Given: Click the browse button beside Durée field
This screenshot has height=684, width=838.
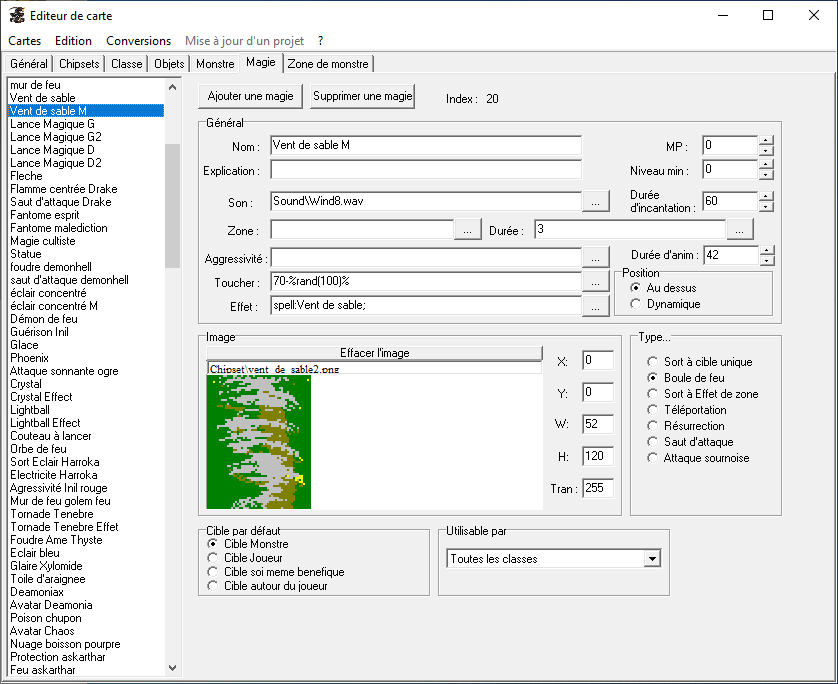Looking at the screenshot, I should 739,230.
